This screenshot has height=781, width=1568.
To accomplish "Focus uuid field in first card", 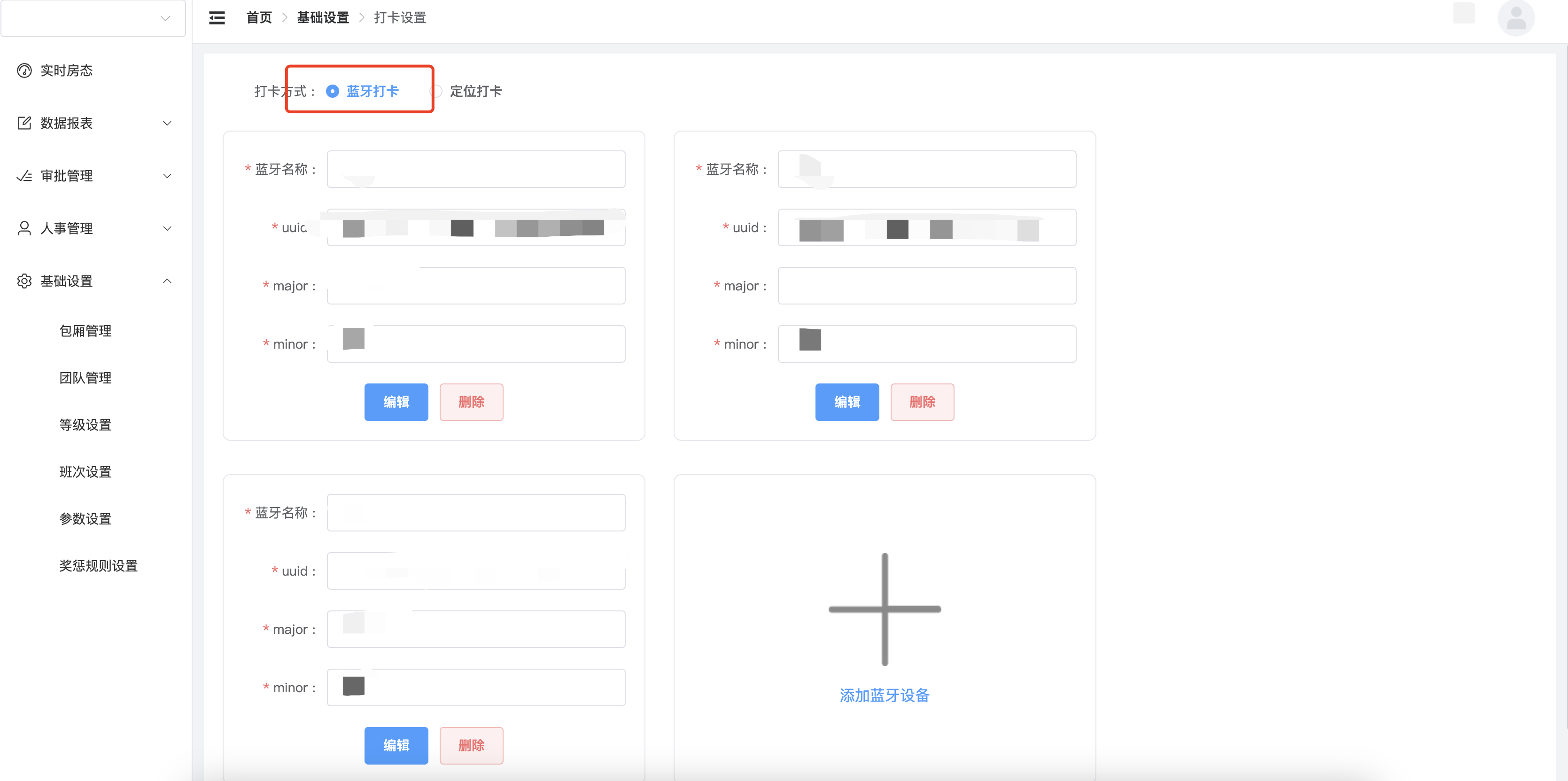I will 476,227.
